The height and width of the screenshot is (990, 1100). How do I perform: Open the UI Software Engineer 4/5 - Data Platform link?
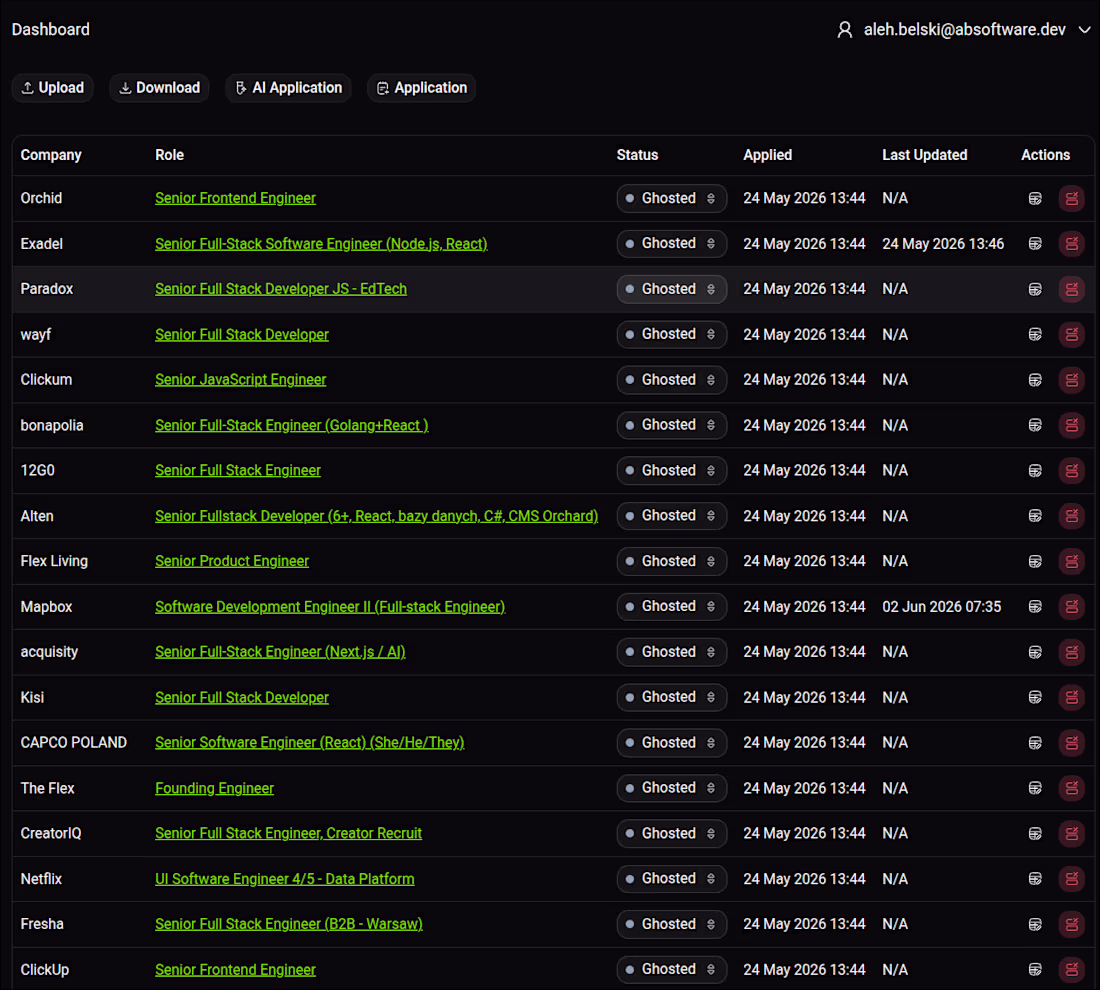pos(285,879)
